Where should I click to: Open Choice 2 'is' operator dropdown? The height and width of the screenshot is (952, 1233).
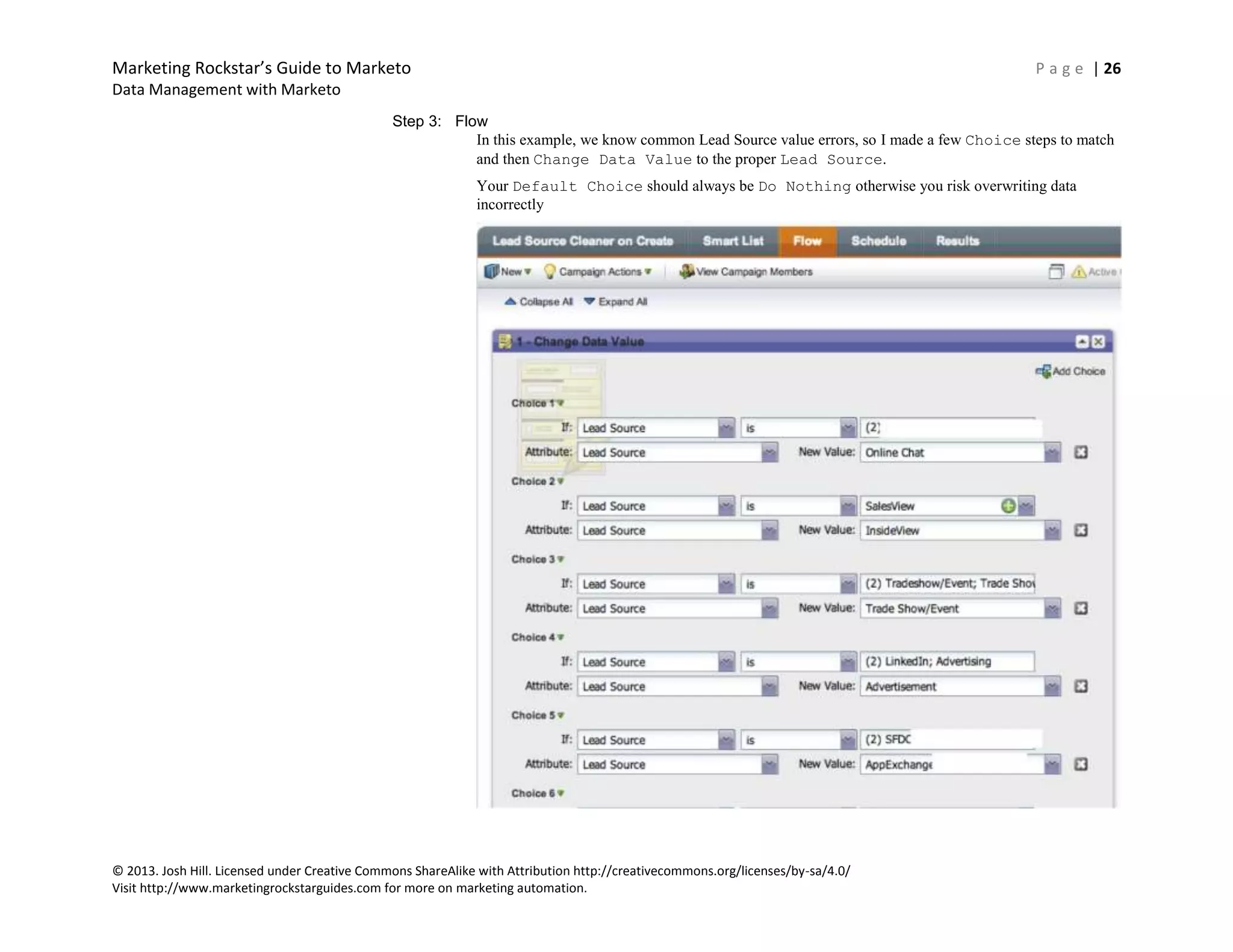click(848, 506)
